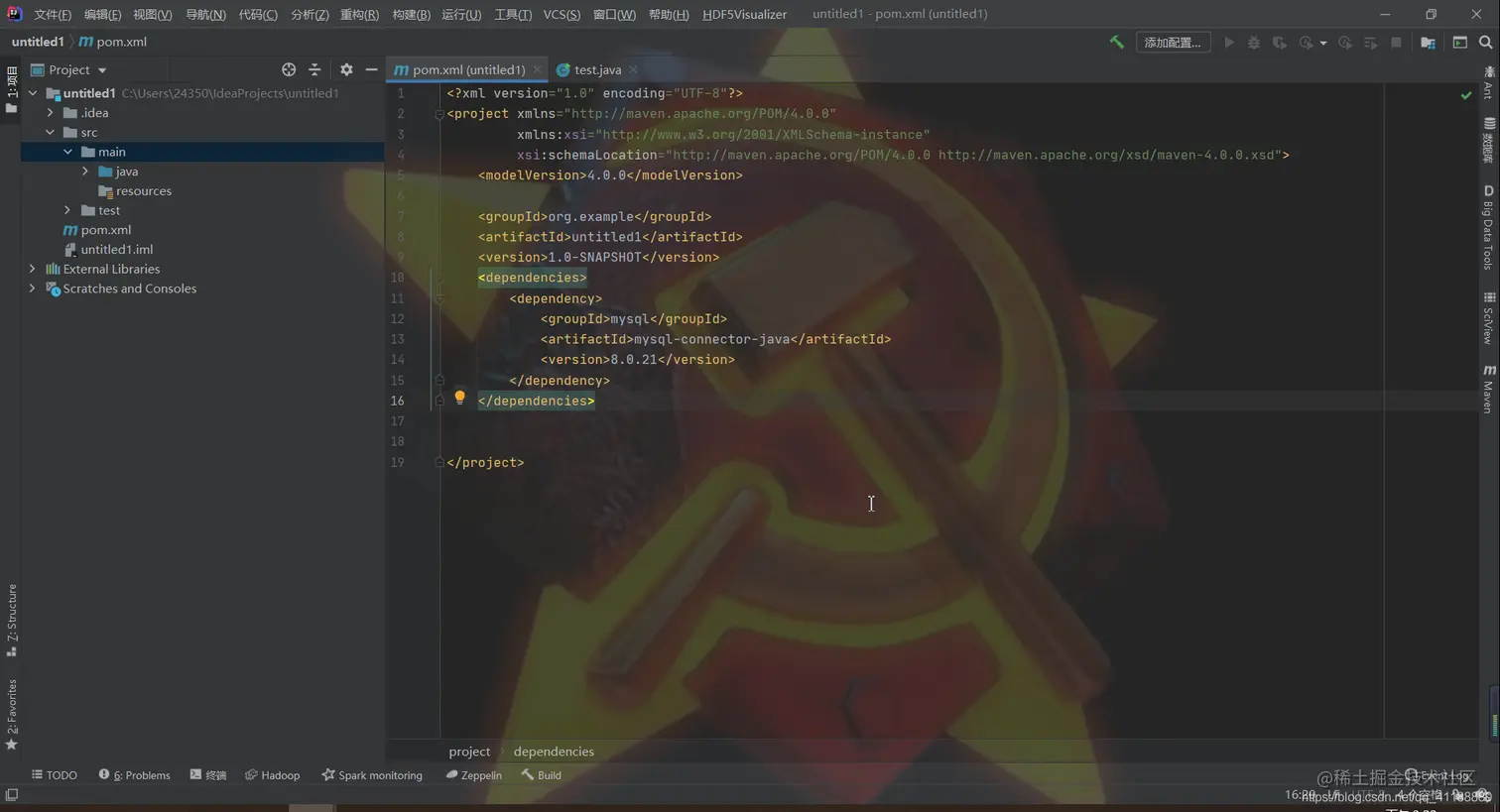This screenshot has height=812, width=1500.
Task: Click the Run with Coverage icon
Action: click(x=1280, y=42)
